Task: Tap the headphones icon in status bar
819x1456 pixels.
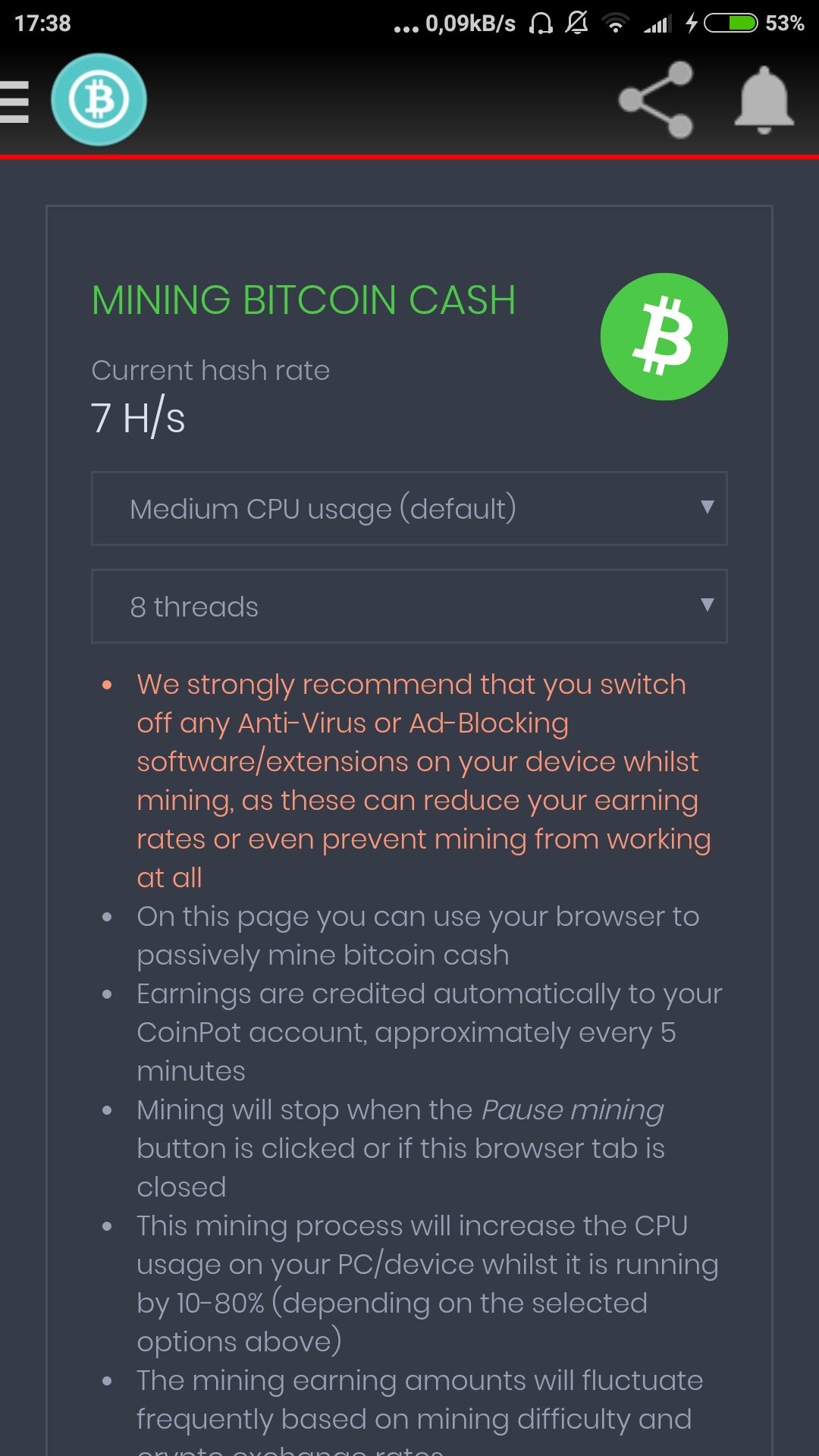Action: click(541, 24)
